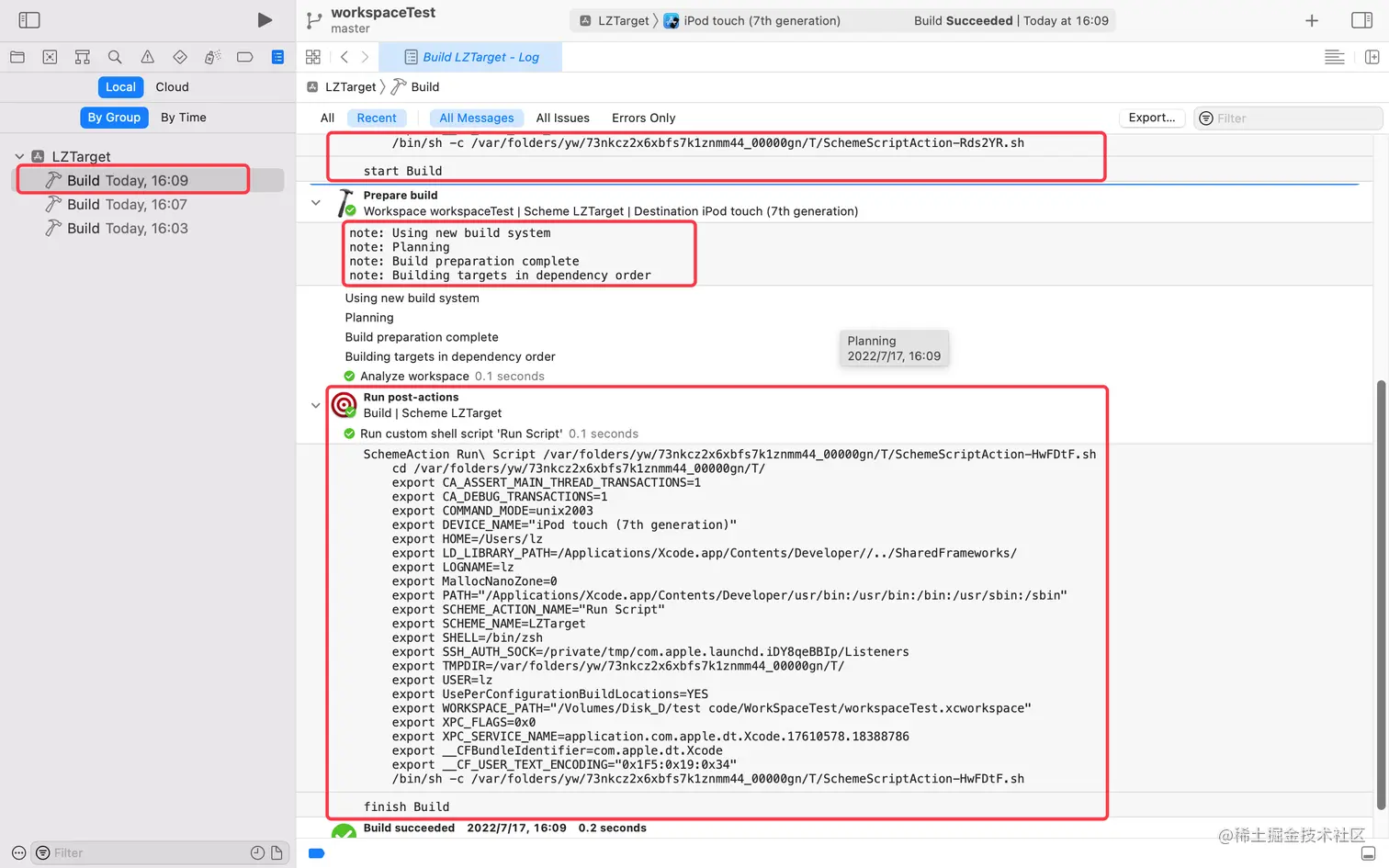This screenshot has height=868, width=1389.
Task: Toggle the debug area at bottom right
Action: coord(1368,853)
